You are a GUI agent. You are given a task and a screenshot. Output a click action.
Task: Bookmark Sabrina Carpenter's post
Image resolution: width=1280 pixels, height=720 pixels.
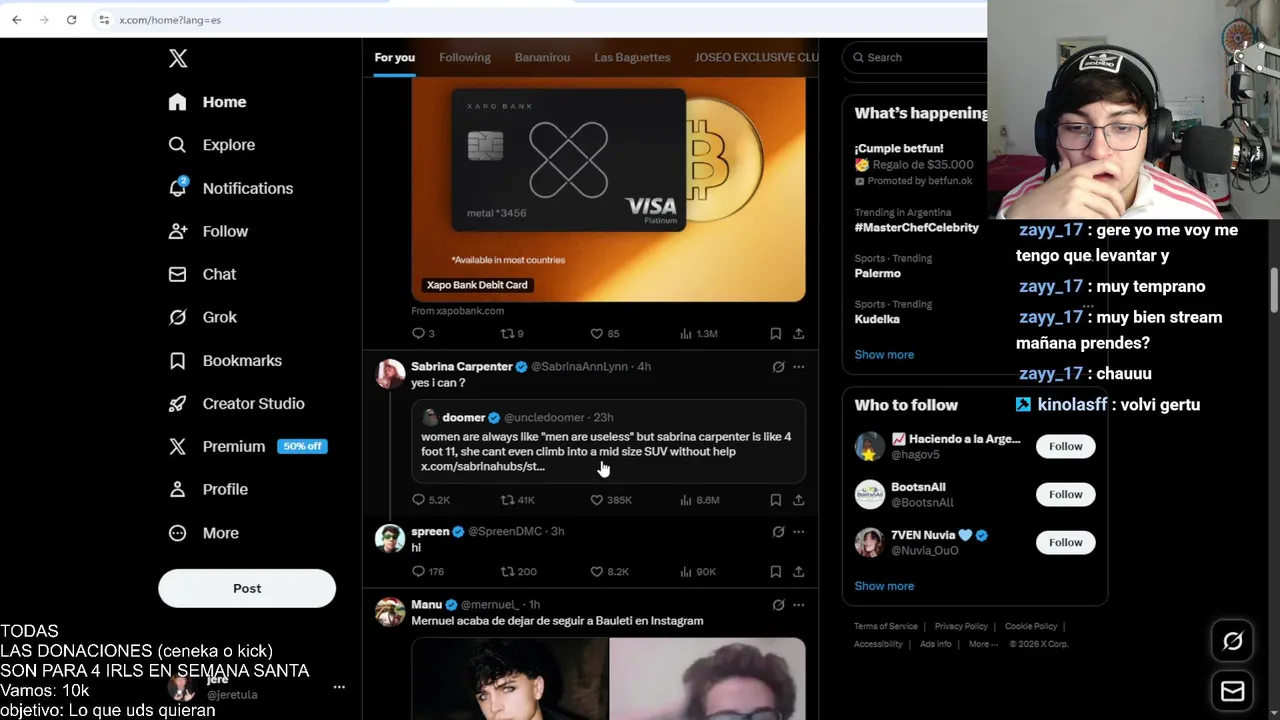click(x=775, y=499)
